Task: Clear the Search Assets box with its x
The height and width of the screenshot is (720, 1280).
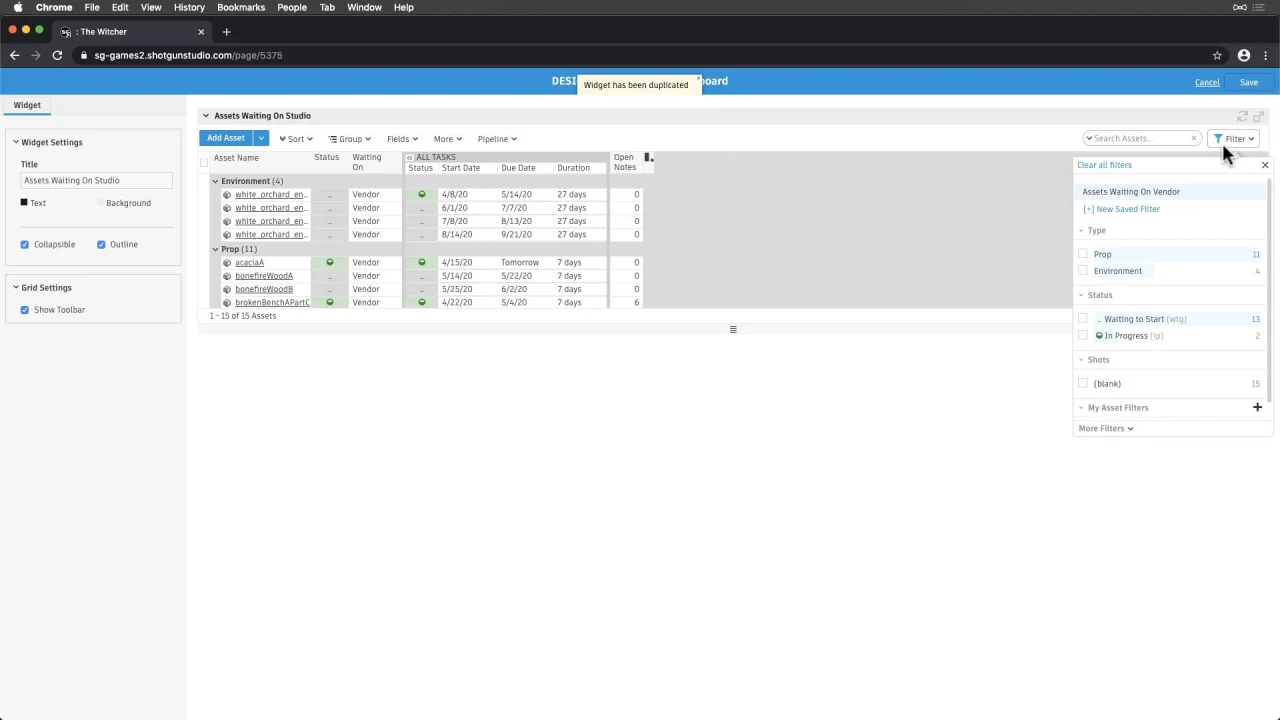Action: [x=1193, y=139]
